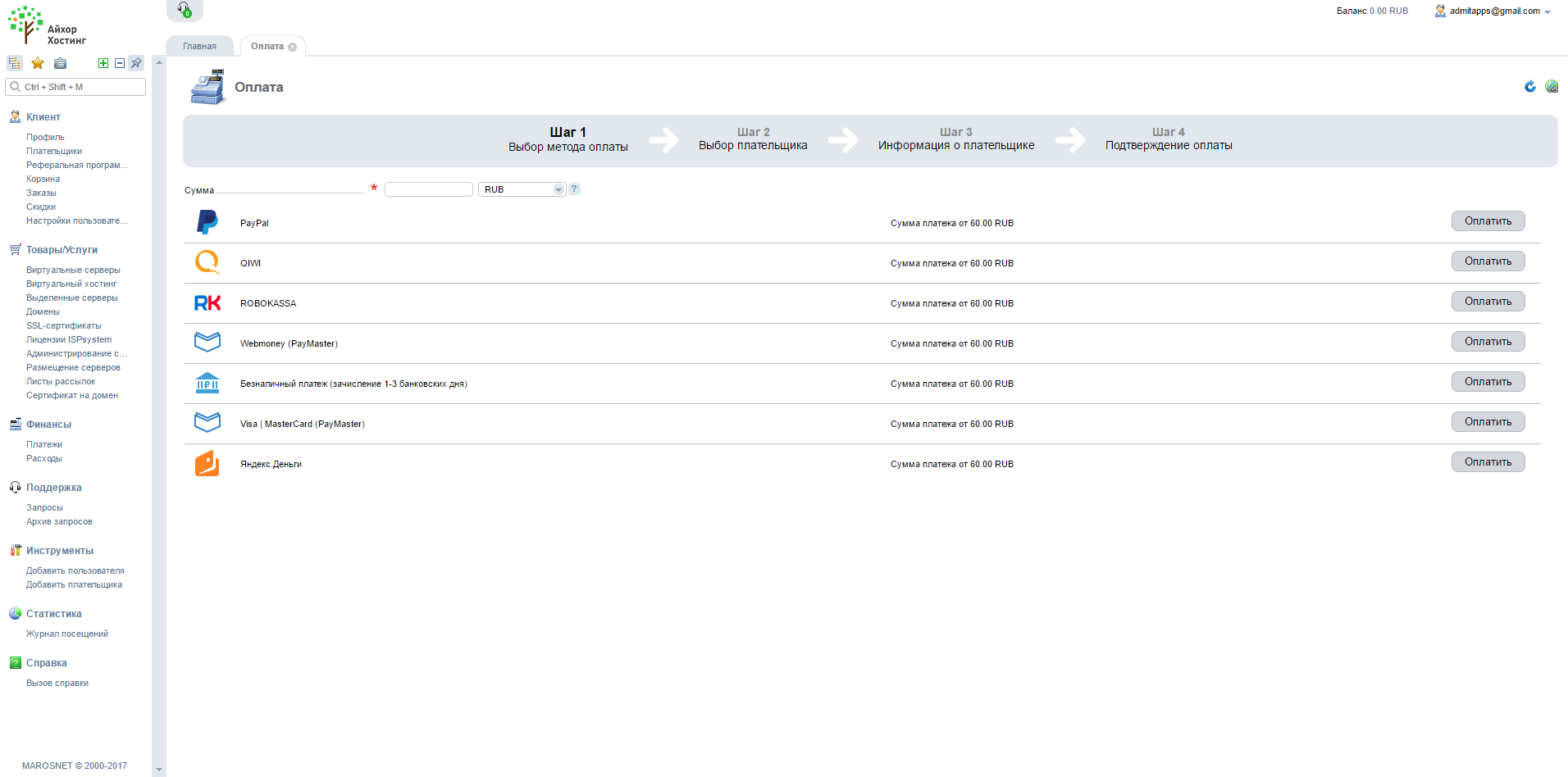Image resolution: width=1568 pixels, height=777 pixels.
Task: Open Расходы under Финансы
Action: (44, 459)
